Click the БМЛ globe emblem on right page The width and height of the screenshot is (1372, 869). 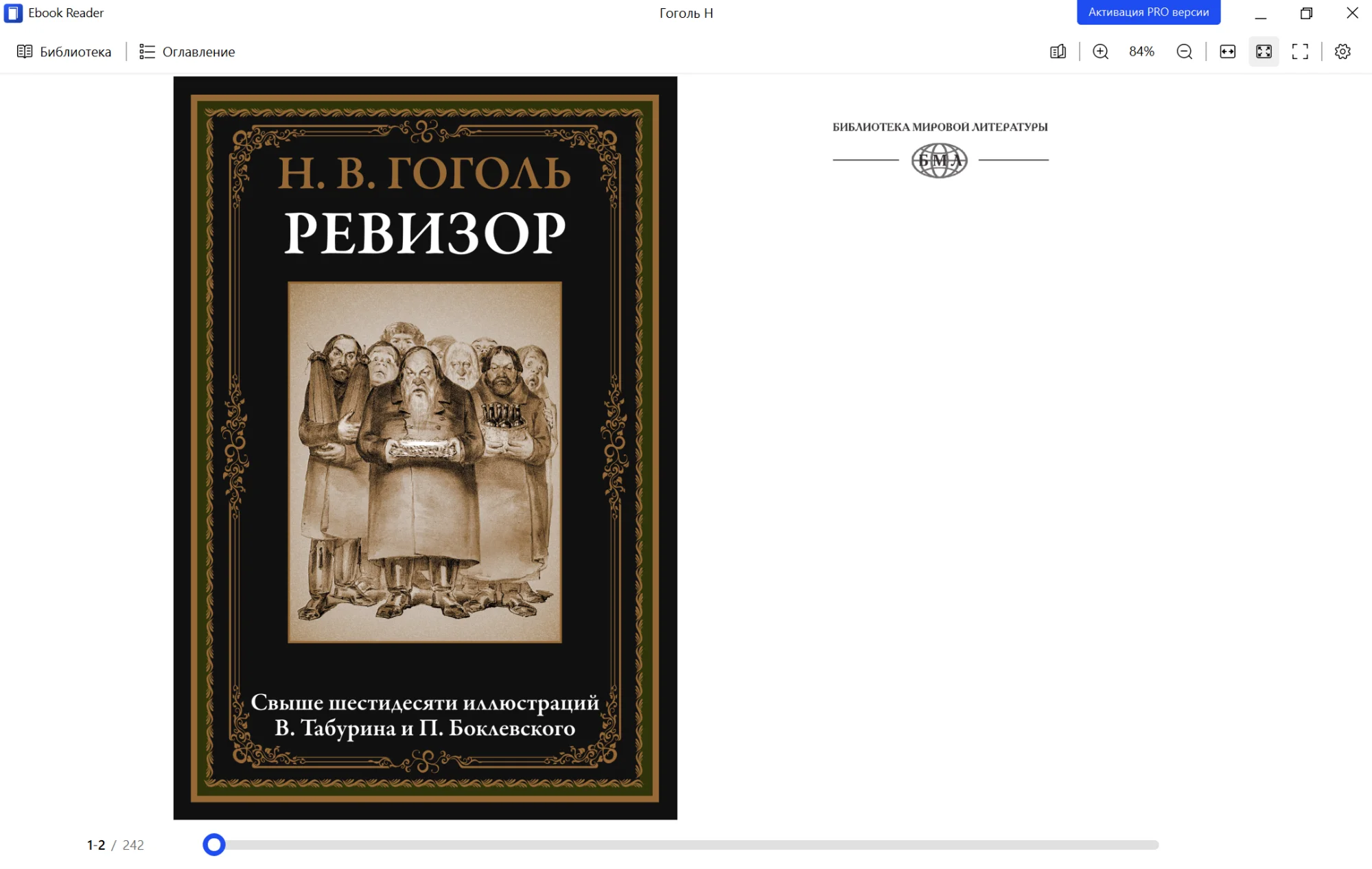coord(939,160)
